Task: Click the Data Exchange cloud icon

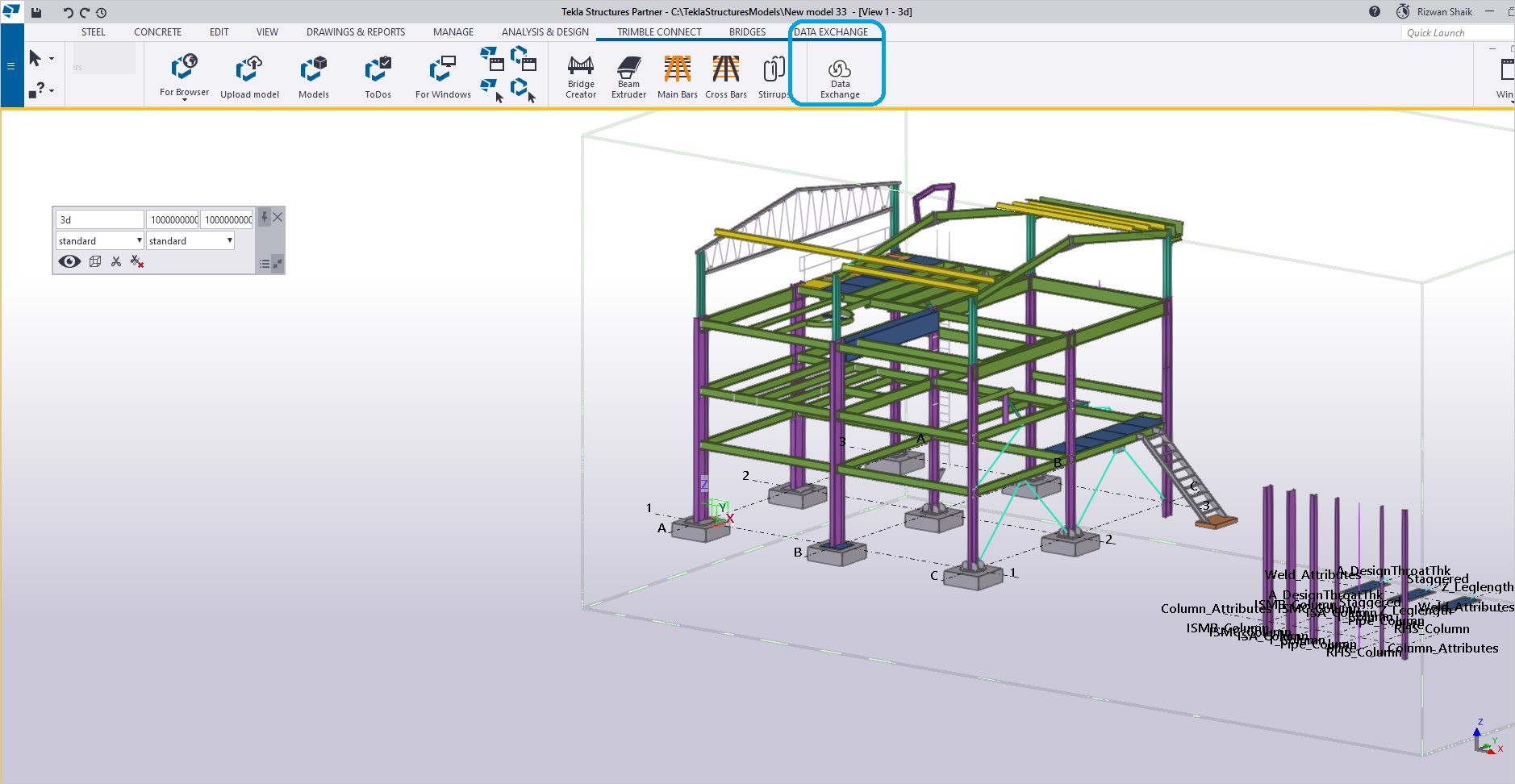Action: 839,73
